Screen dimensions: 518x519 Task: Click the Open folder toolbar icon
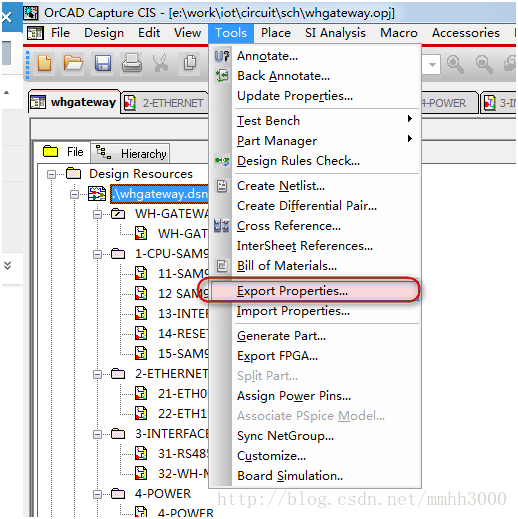(73, 63)
